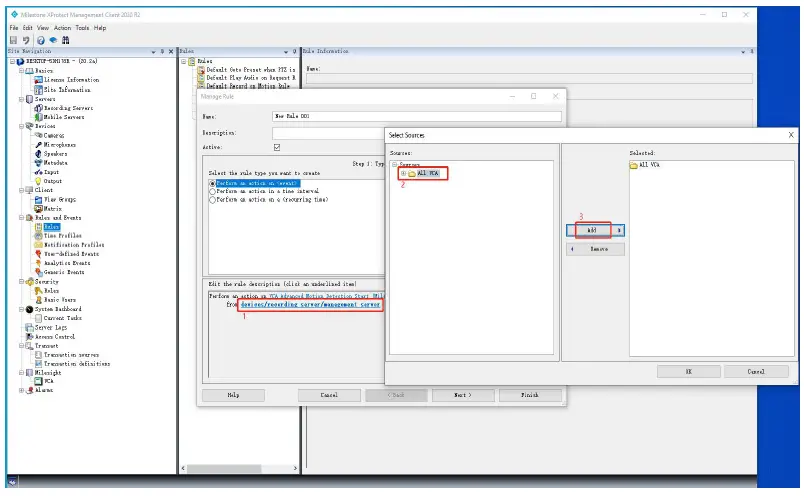Select Transaction sources under Transact

point(71,354)
